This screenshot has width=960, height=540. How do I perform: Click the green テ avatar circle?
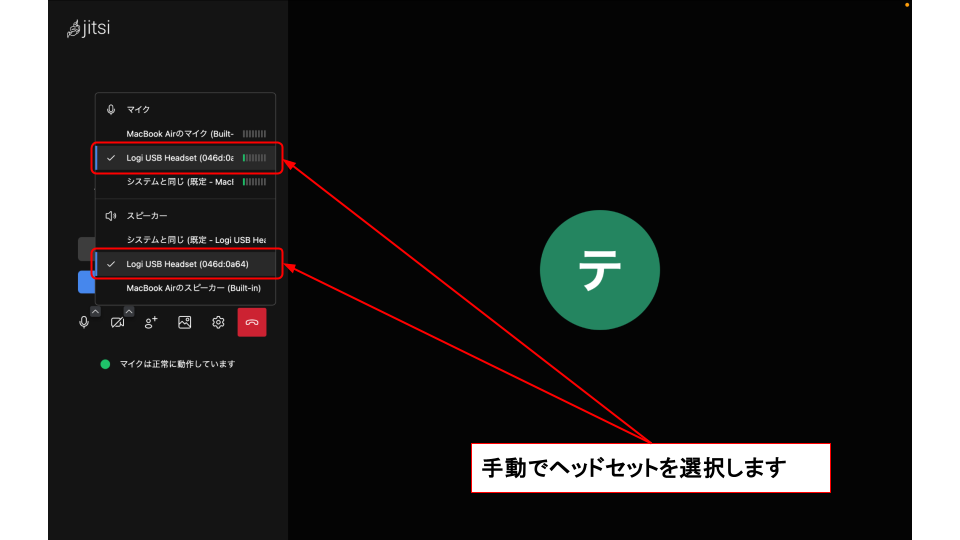[600, 270]
